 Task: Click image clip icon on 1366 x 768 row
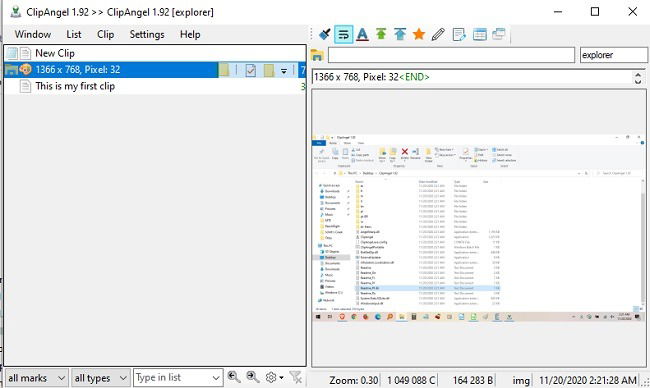(x=25, y=70)
